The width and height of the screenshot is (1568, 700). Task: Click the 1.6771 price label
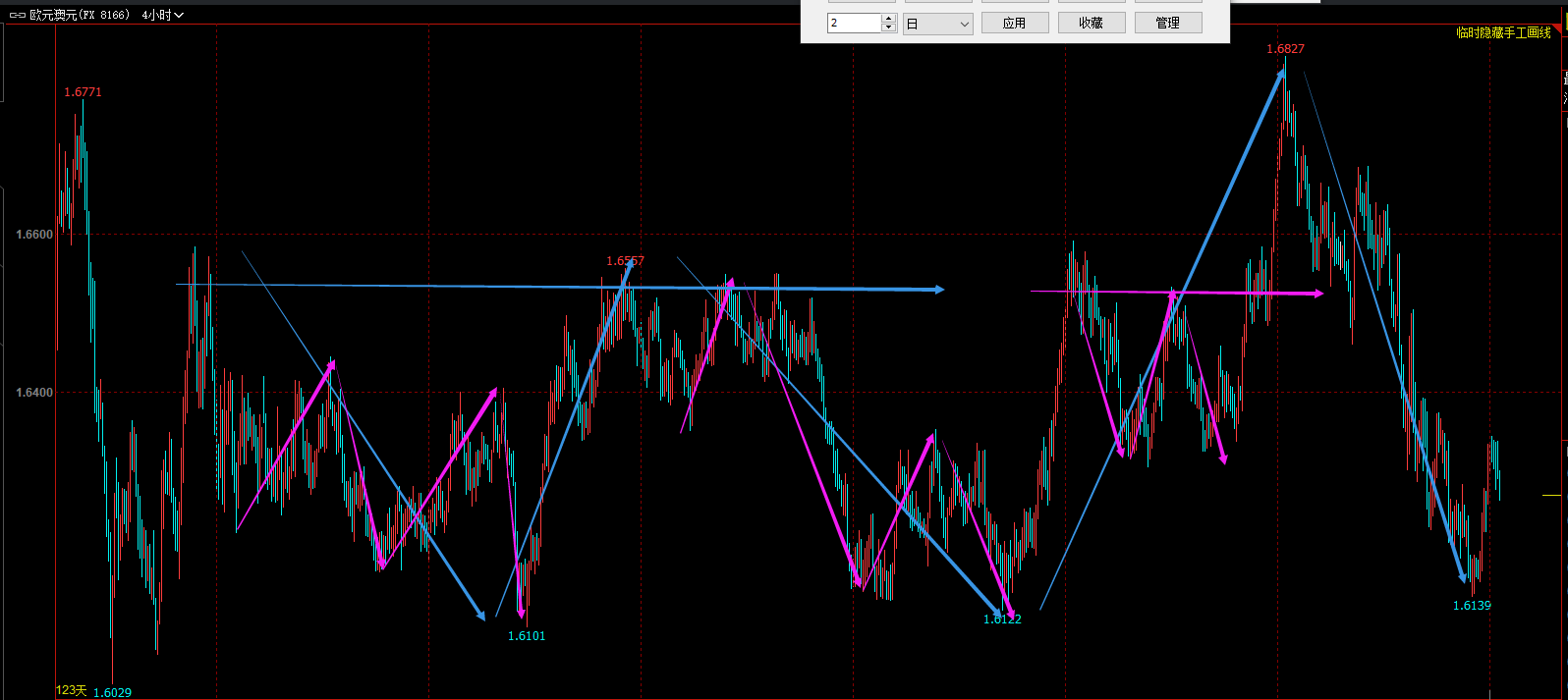[x=83, y=92]
